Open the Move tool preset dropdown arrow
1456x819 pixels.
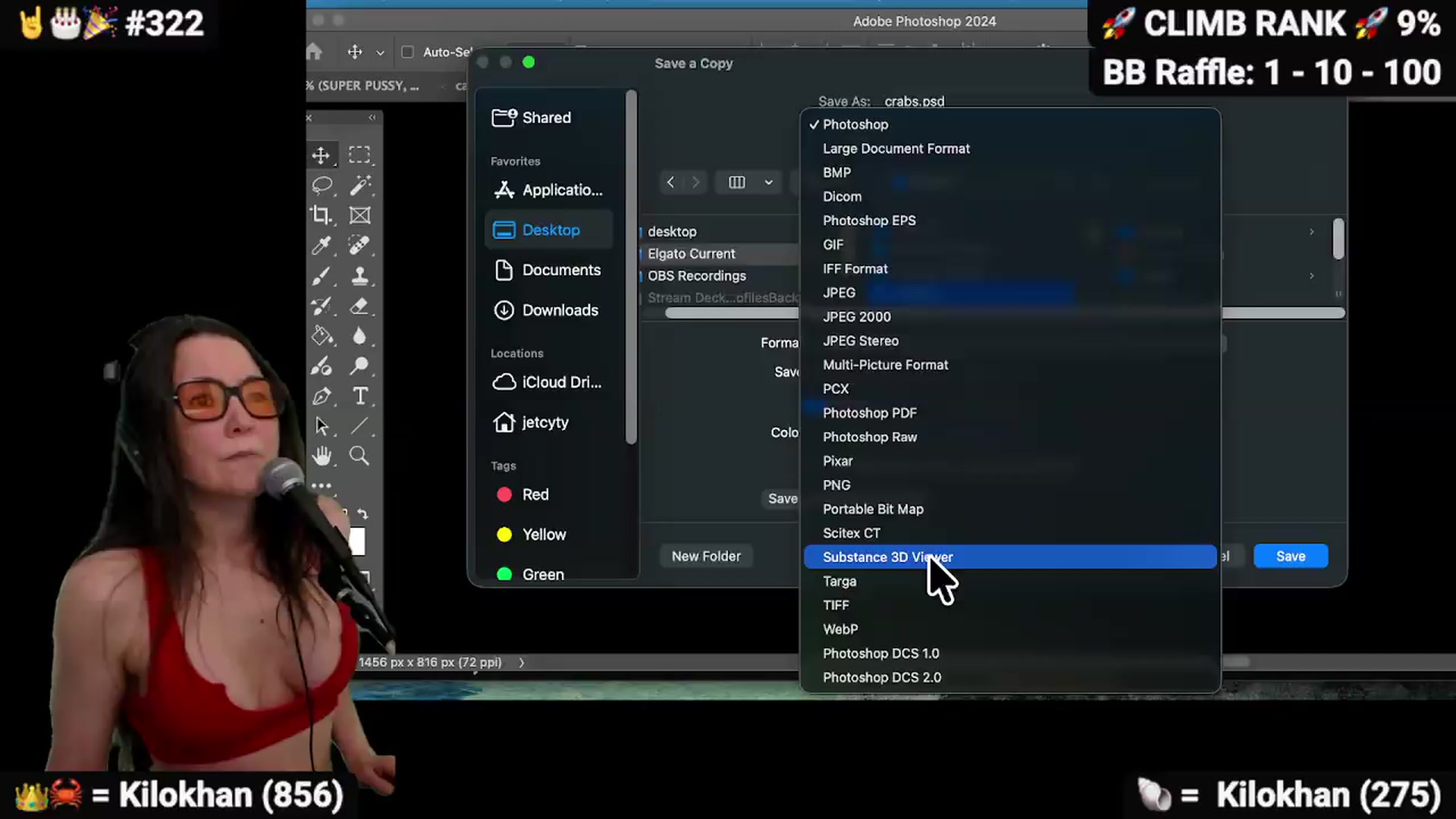point(380,52)
